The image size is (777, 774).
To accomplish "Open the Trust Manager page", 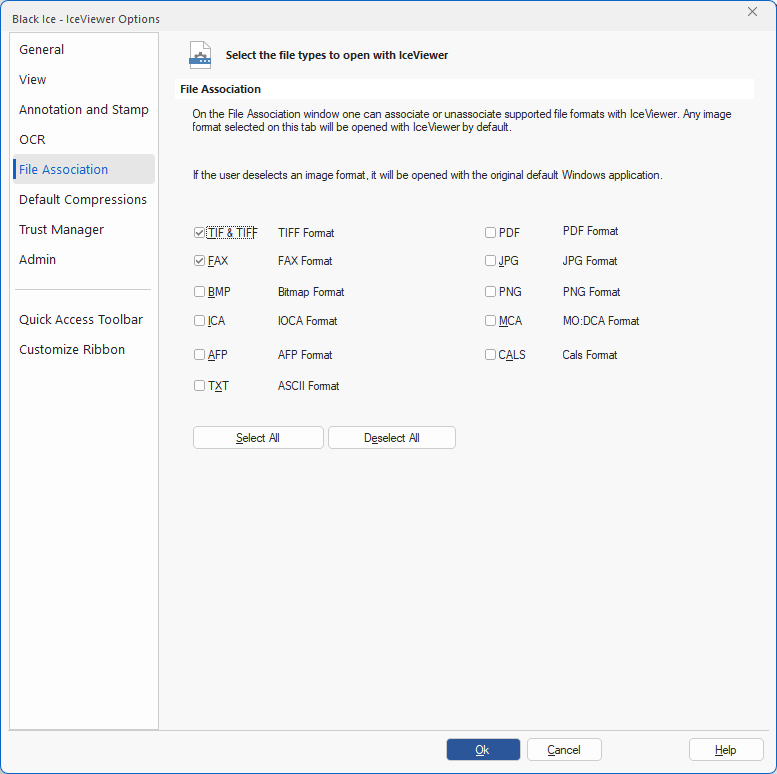I will tap(84, 229).
